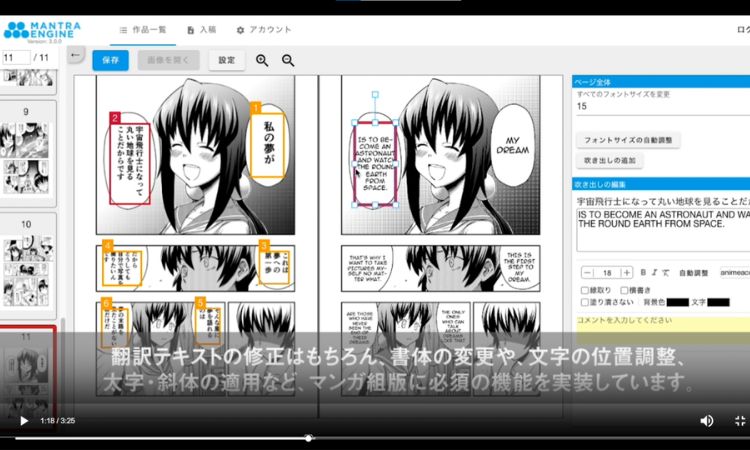Open the 作品一覧 tab
Viewport: 750px width, 450px height.
(x=143, y=30)
